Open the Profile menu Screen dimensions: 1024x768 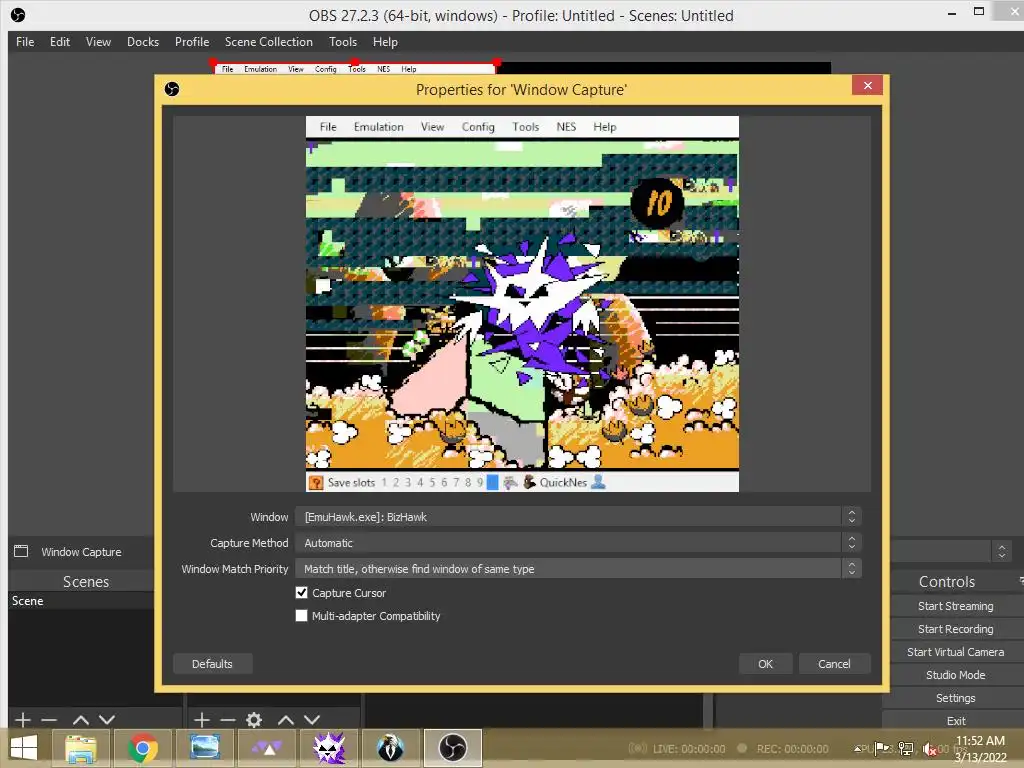click(191, 42)
